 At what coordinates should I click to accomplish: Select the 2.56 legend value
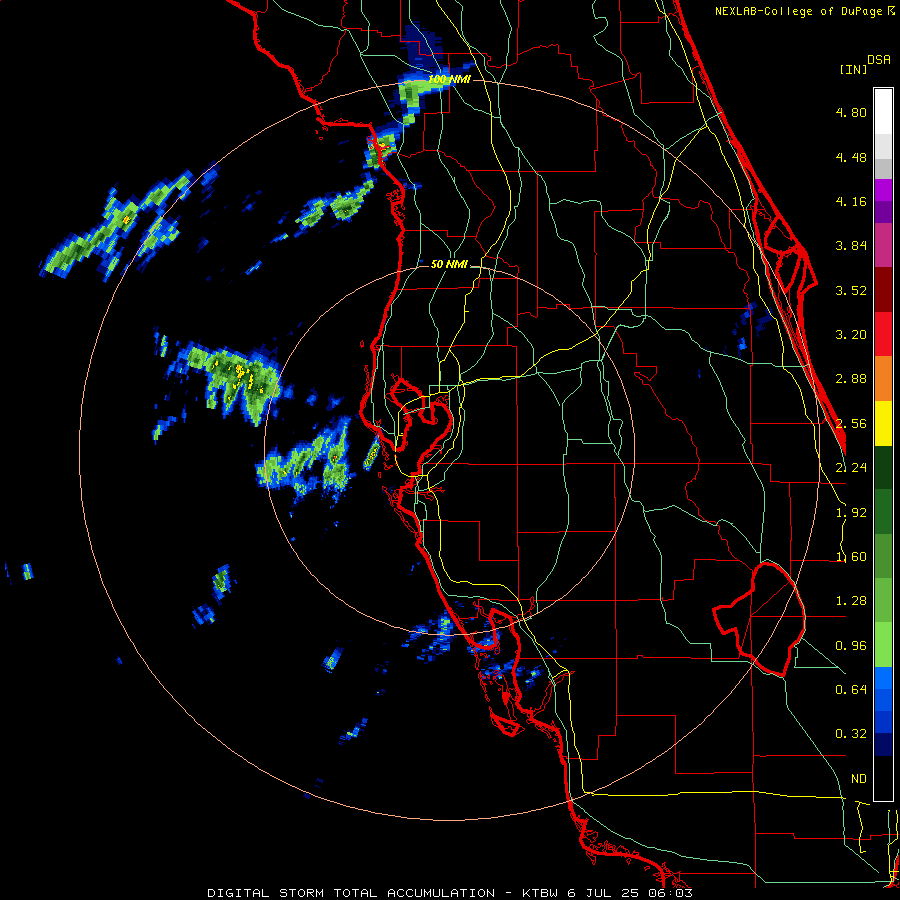click(851, 424)
